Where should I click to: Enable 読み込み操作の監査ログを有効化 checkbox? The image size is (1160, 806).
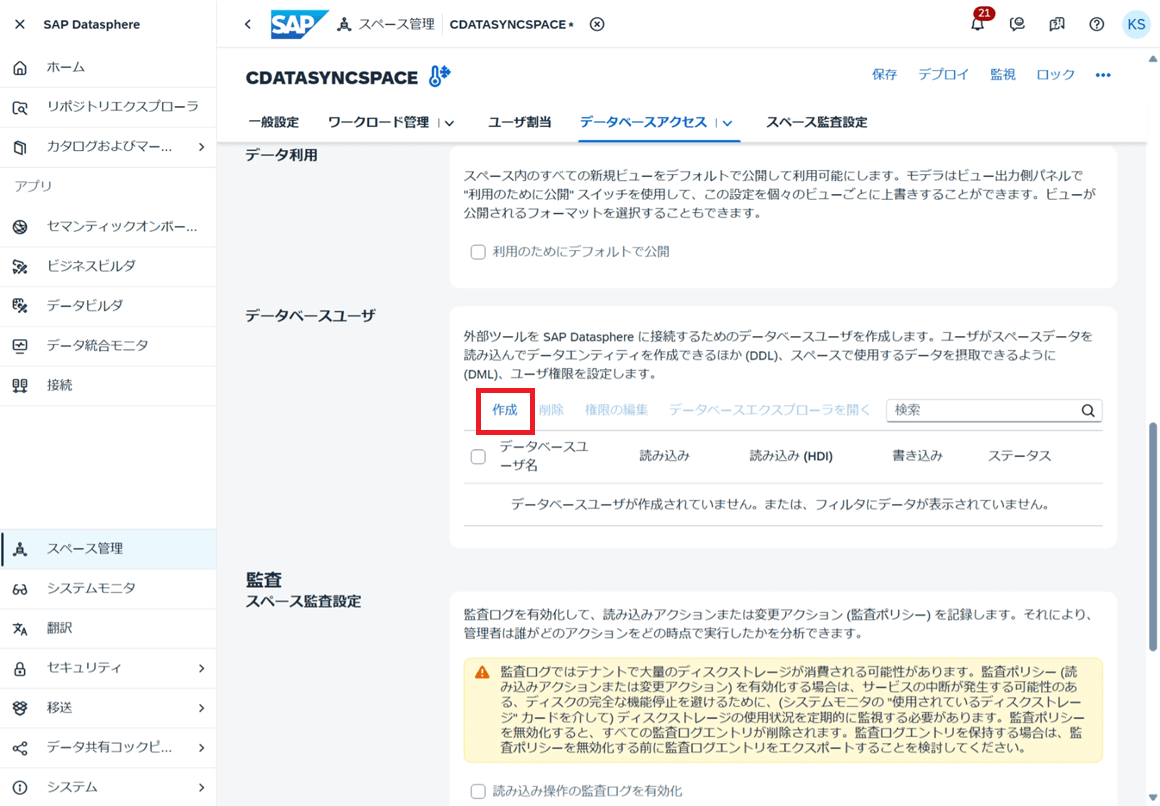(478, 791)
